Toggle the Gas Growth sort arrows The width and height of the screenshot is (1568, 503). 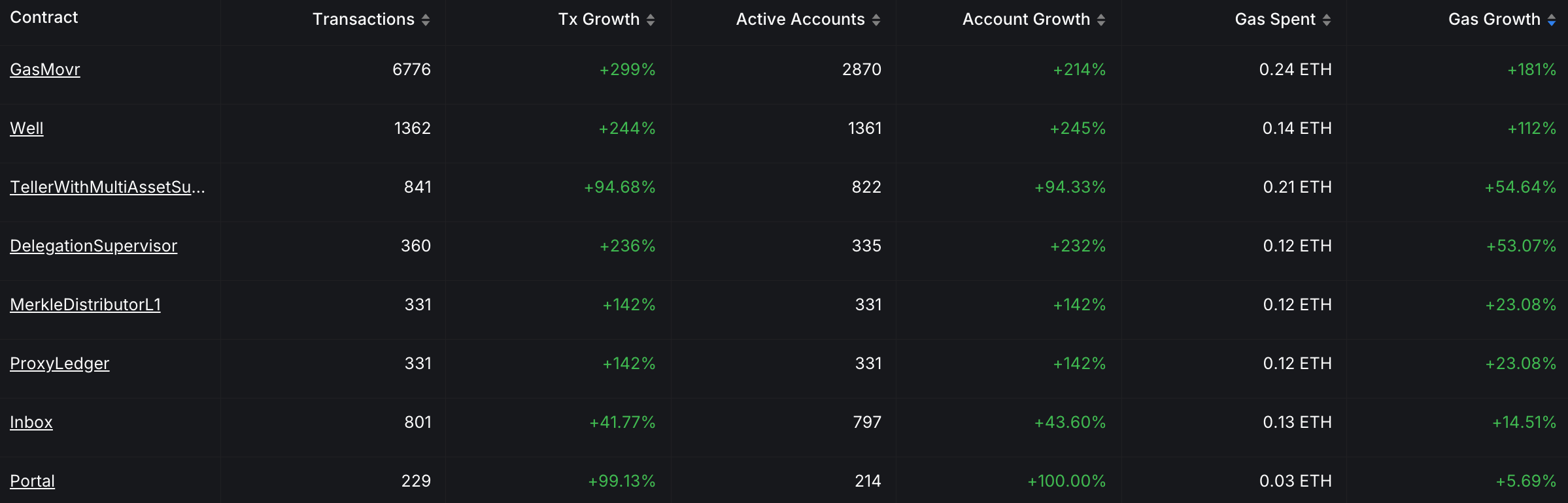click(1552, 20)
